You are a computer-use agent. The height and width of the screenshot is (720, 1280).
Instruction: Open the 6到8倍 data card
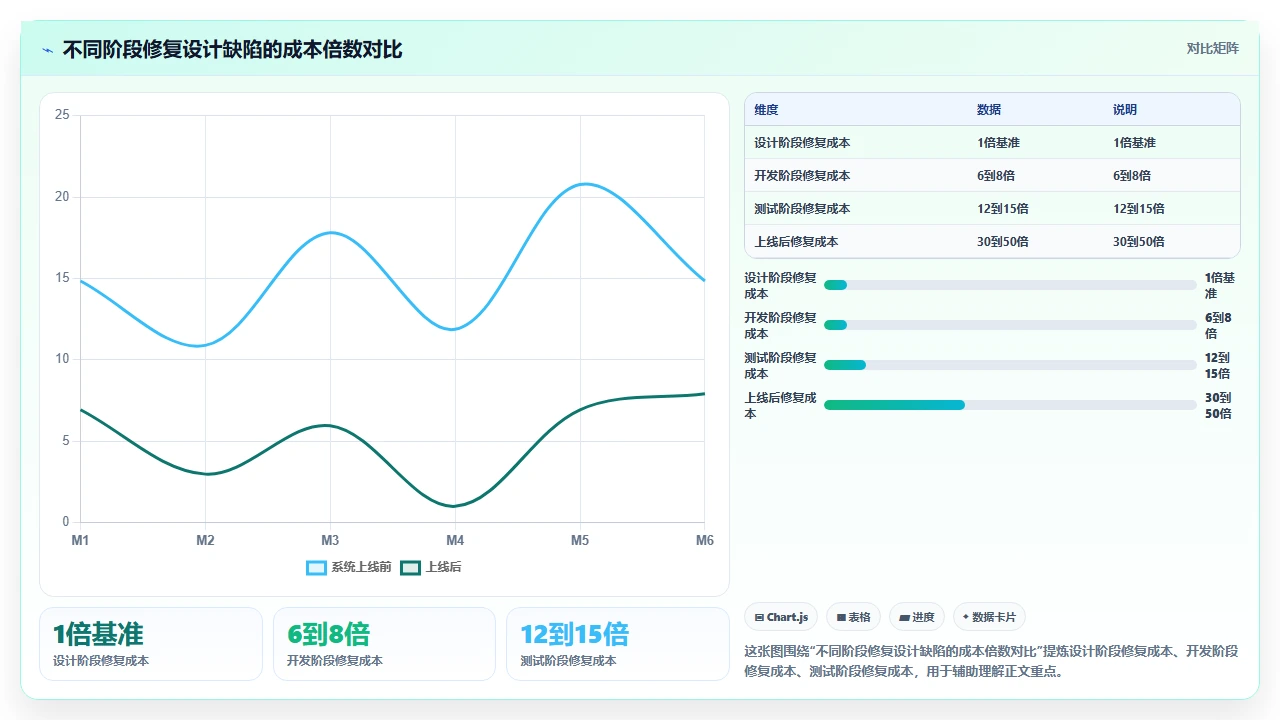(384, 644)
